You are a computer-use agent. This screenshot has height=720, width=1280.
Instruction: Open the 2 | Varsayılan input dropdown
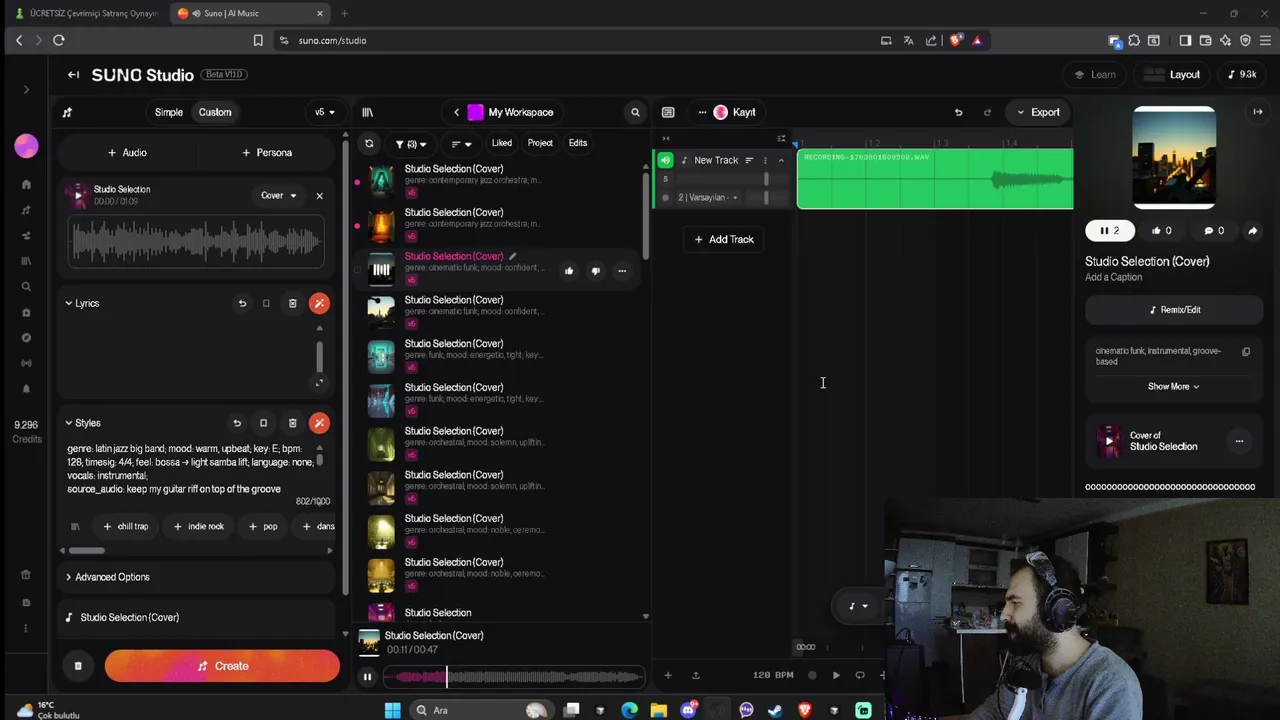click(708, 198)
